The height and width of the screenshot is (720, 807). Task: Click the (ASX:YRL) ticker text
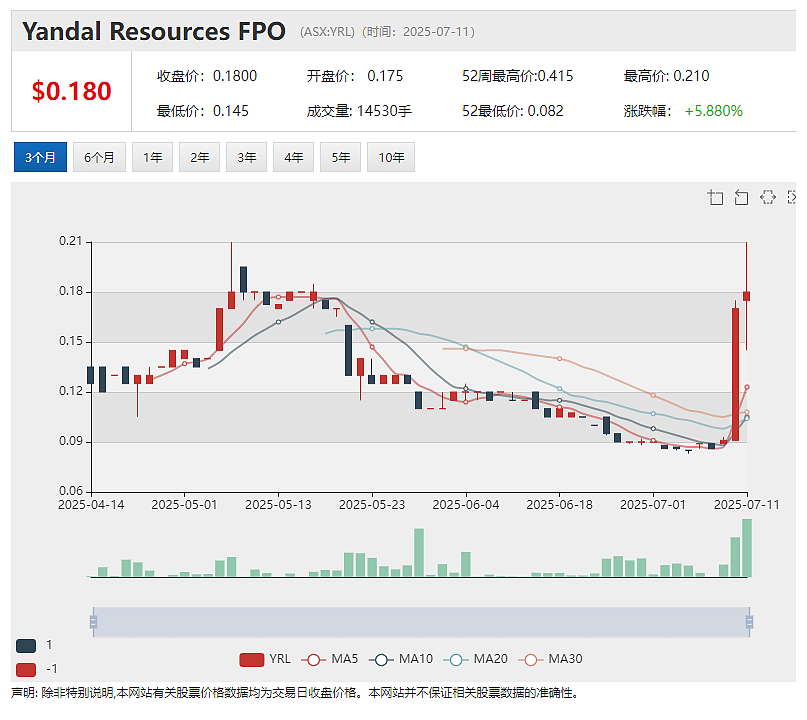327,32
